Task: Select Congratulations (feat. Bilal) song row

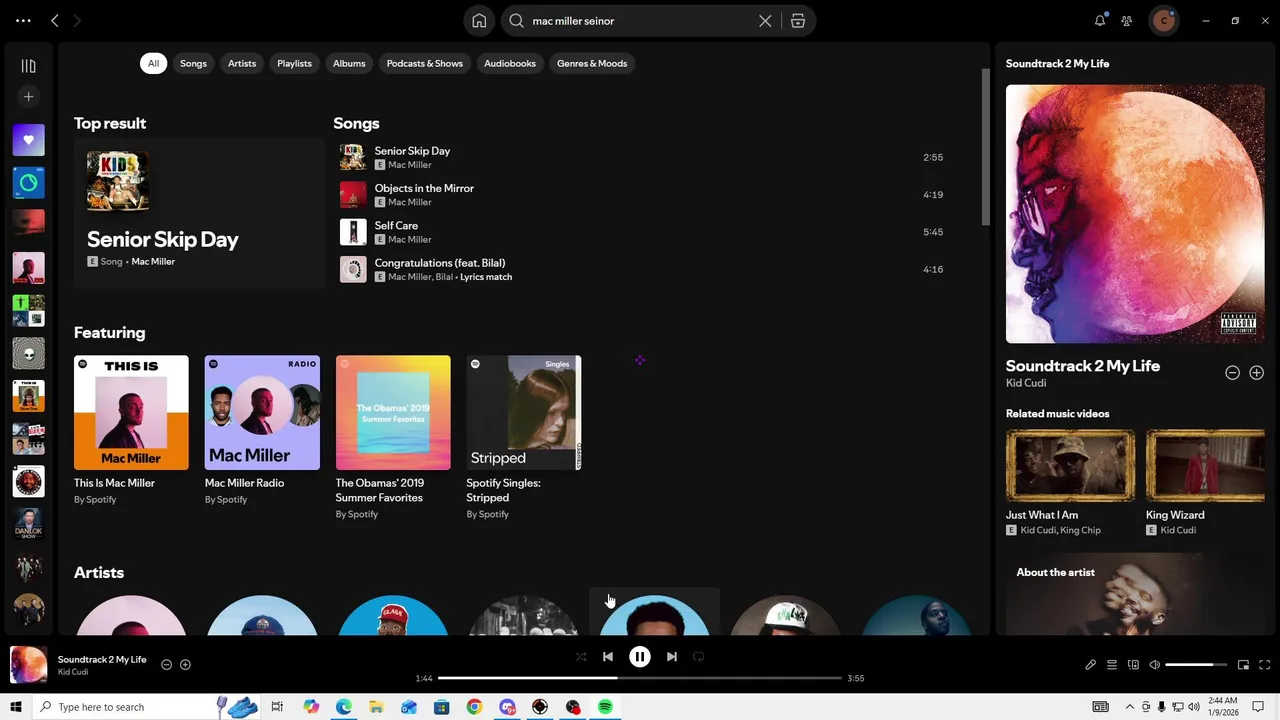Action: 642,269
